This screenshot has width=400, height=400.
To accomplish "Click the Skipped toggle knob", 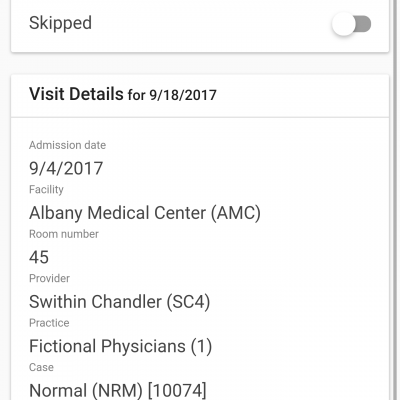I will [343, 24].
